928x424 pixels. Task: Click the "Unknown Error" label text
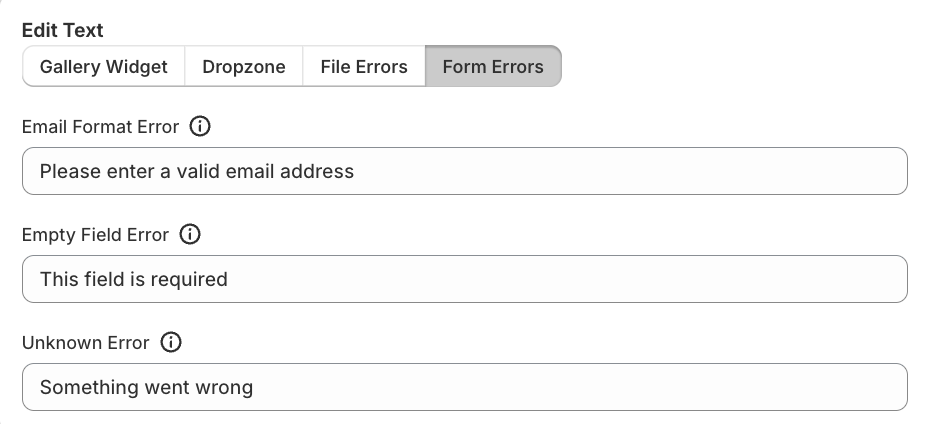tap(86, 343)
